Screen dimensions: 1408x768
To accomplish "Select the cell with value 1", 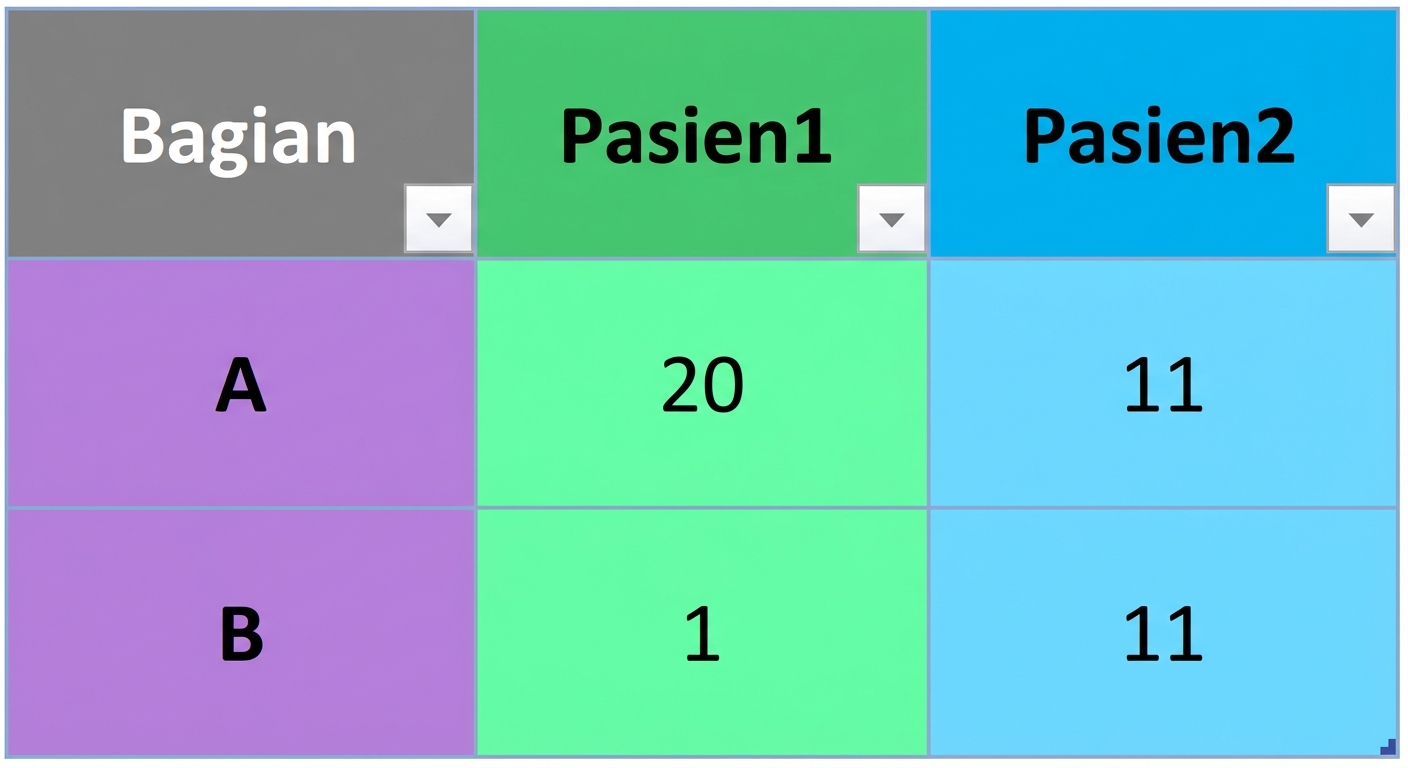I will (x=700, y=632).
